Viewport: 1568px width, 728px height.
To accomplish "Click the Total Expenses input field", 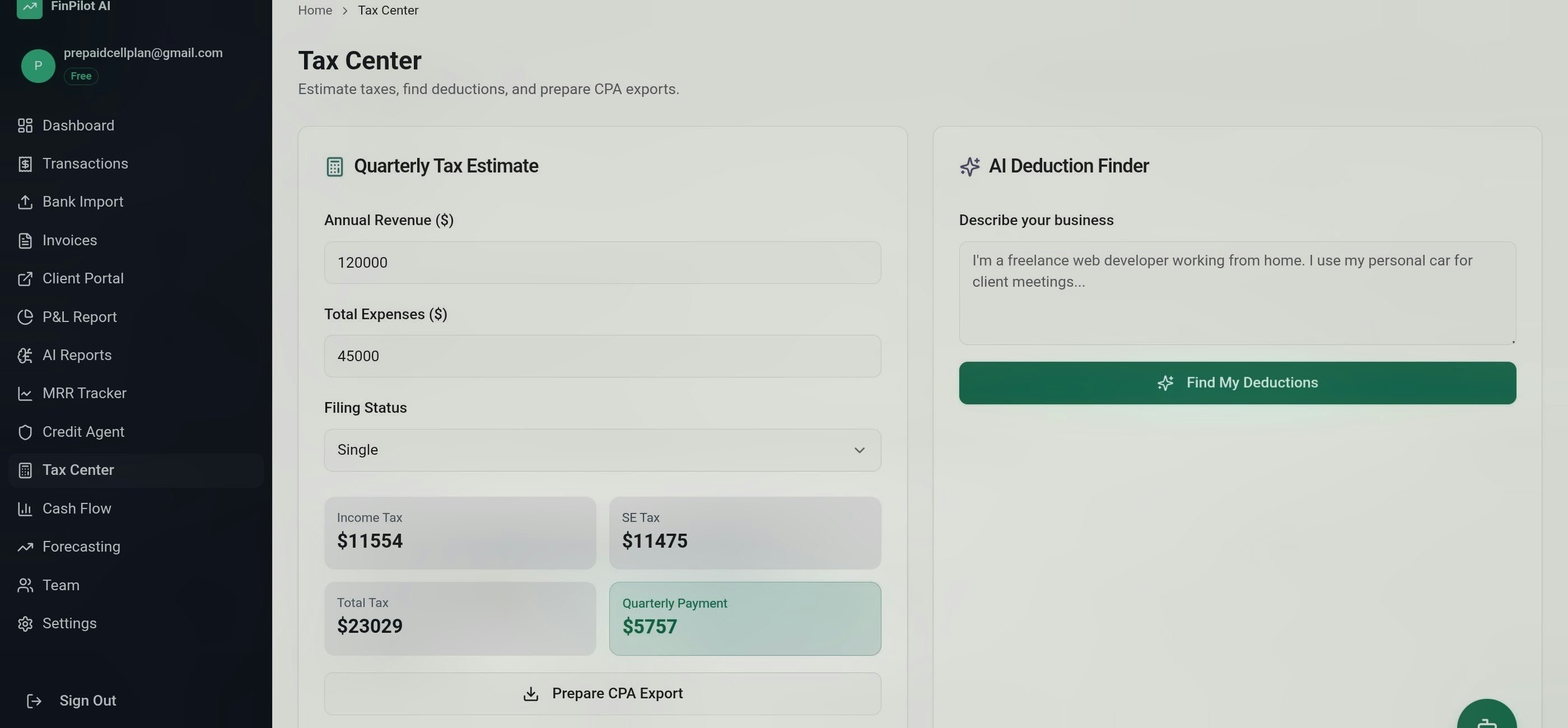I will click(602, 356).
